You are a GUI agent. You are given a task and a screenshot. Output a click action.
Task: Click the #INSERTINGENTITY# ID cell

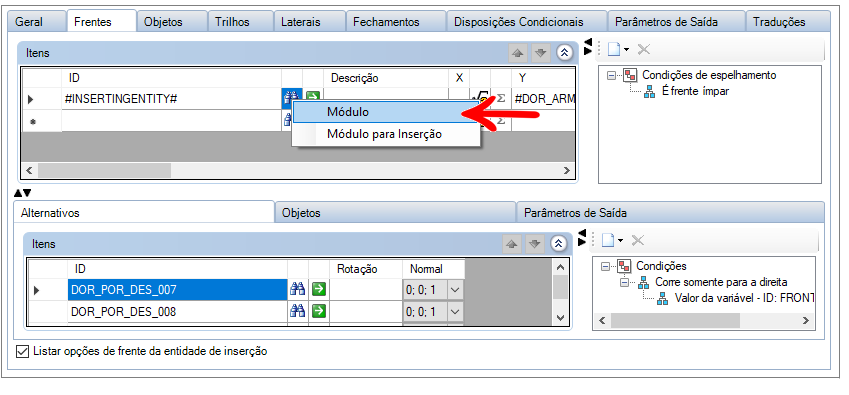pyautogui.click(x=172, y=99)
